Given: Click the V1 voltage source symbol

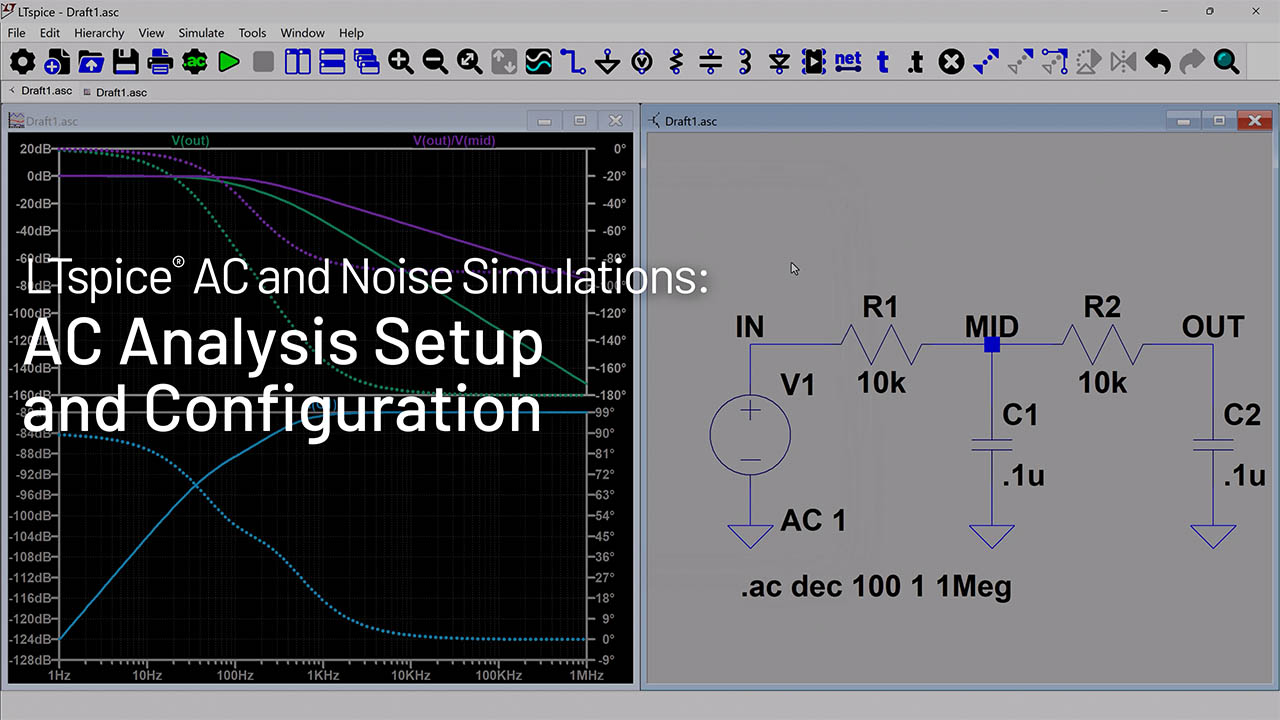Looking at the screenshot, I should click(750, 435).
